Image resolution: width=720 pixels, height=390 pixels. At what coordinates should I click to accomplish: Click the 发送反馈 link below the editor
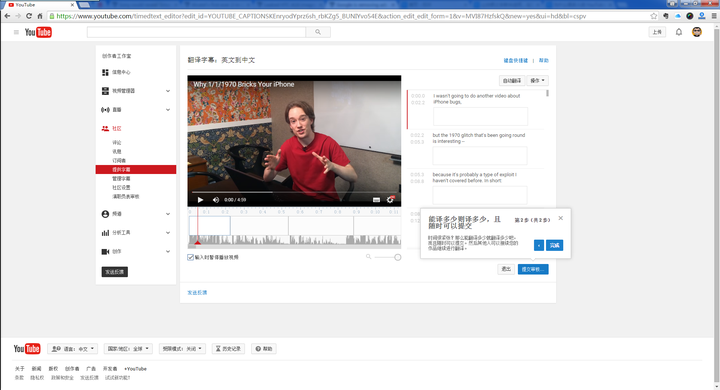coord(197,293)
